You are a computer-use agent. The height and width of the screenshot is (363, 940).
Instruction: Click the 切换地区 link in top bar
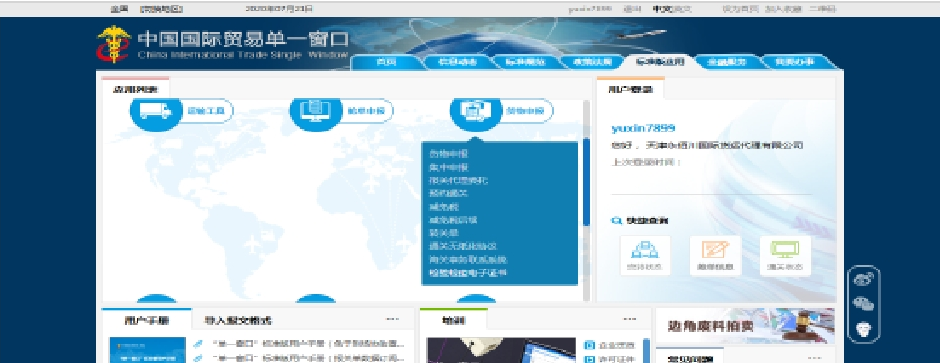pos(161,9)
